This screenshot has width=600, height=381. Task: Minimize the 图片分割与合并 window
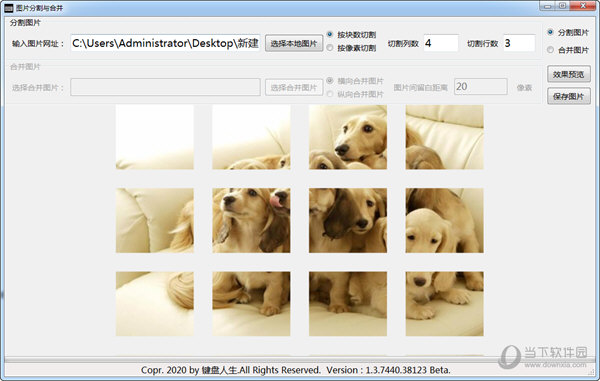click(548, 6)
